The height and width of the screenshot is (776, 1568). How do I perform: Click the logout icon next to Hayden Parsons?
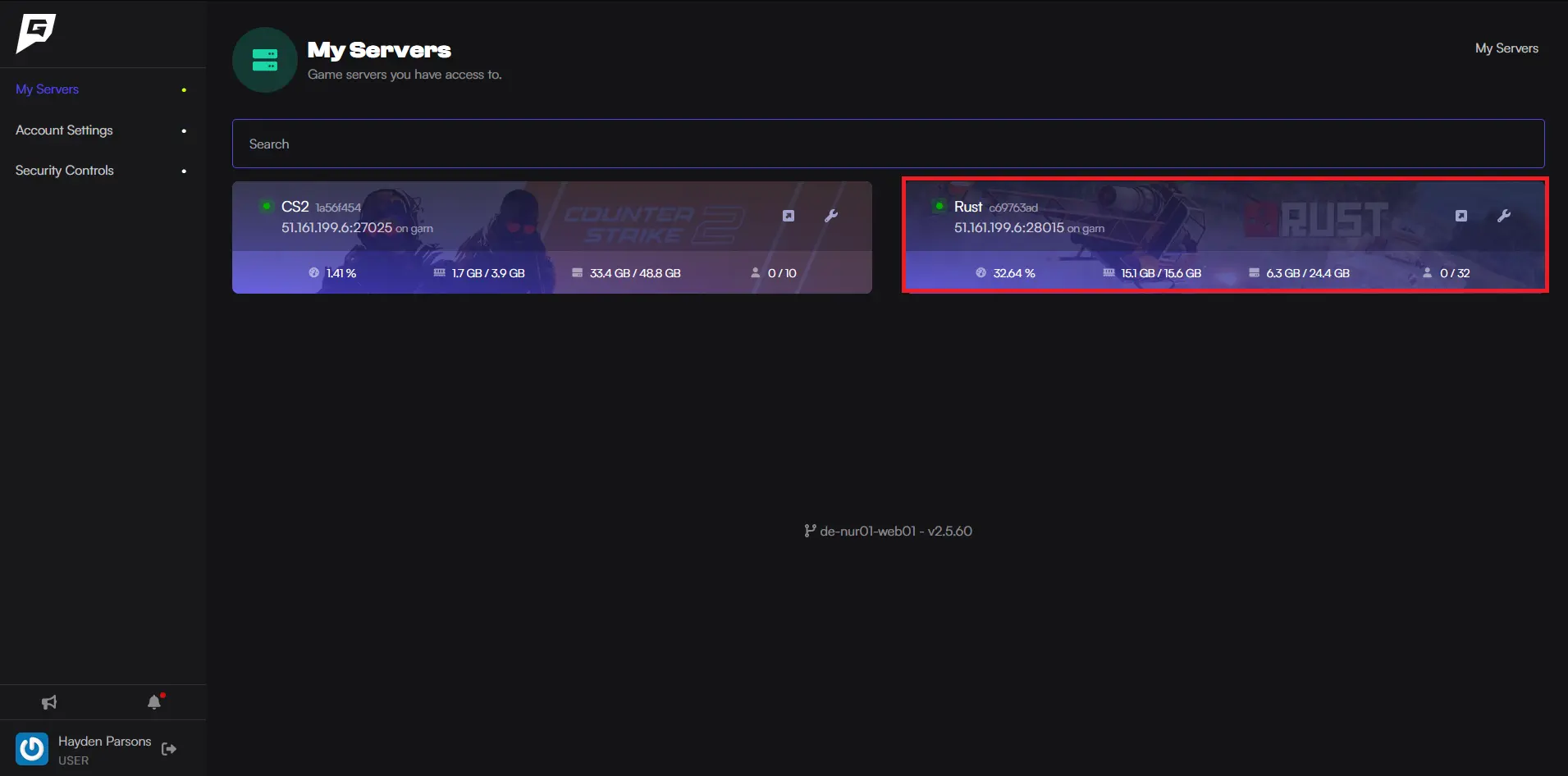(x=170, y=748)
